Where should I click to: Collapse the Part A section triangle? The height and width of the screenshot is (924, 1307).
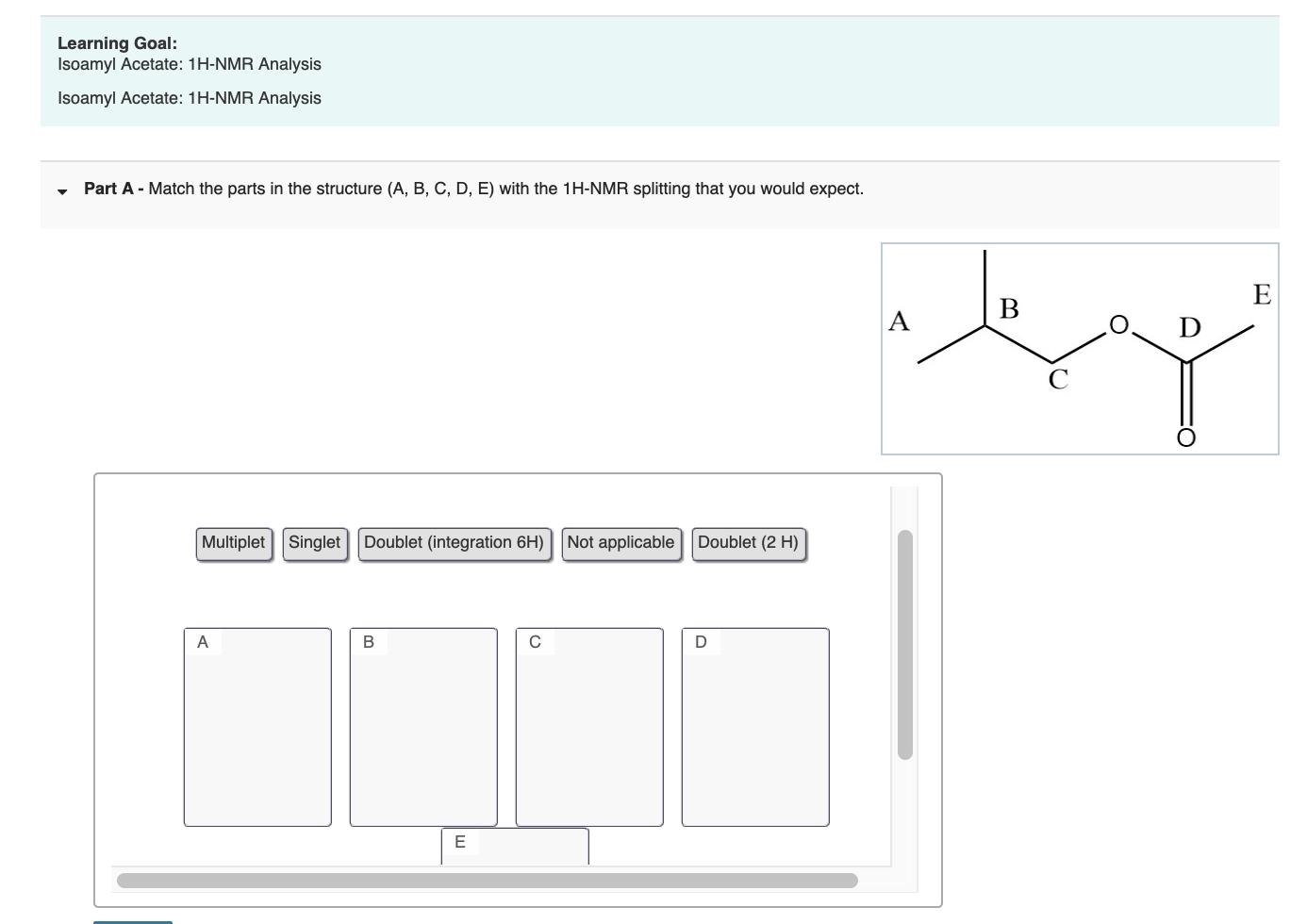(x=62, y=190)
